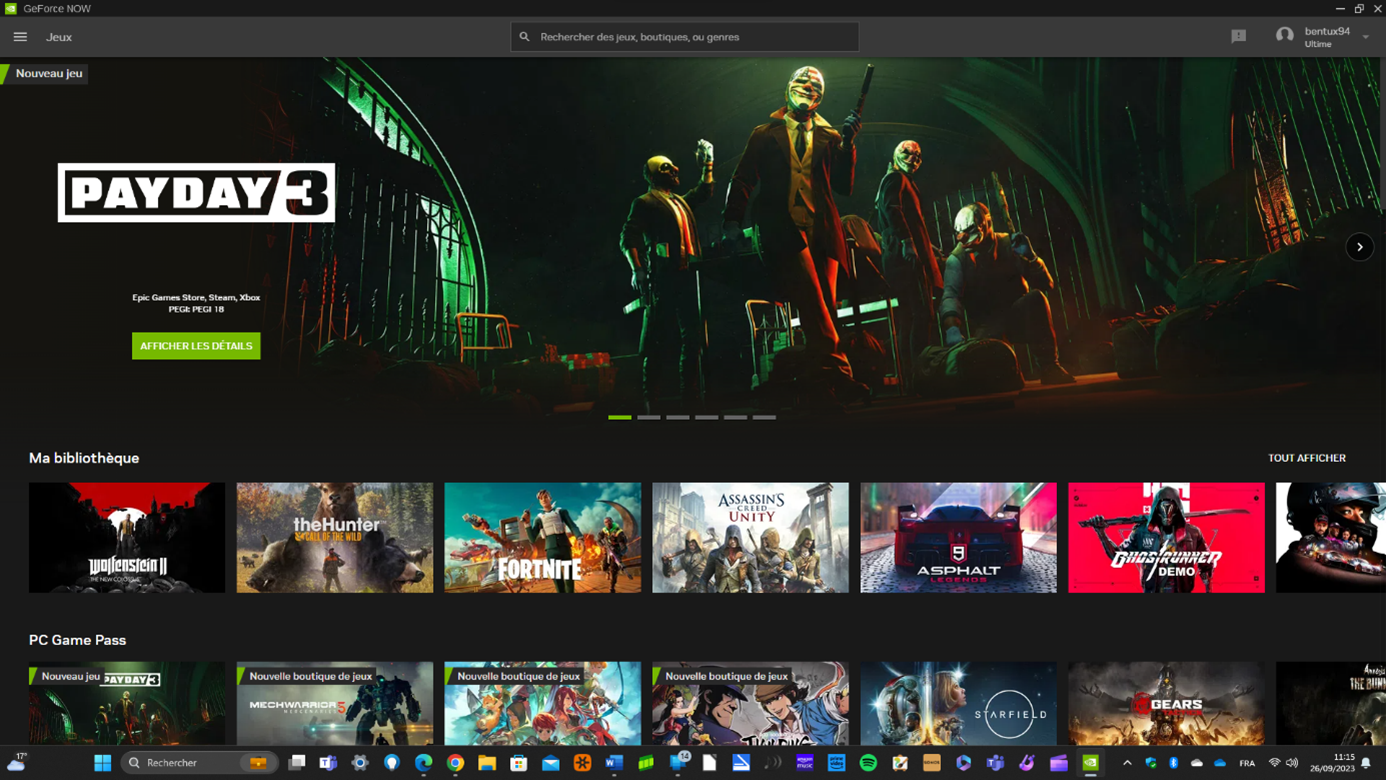The width and height of the screenshot is (1386, 780).
Task: Click the GeForce NOW taskbar icon
Action: (x=1090, y=763)
